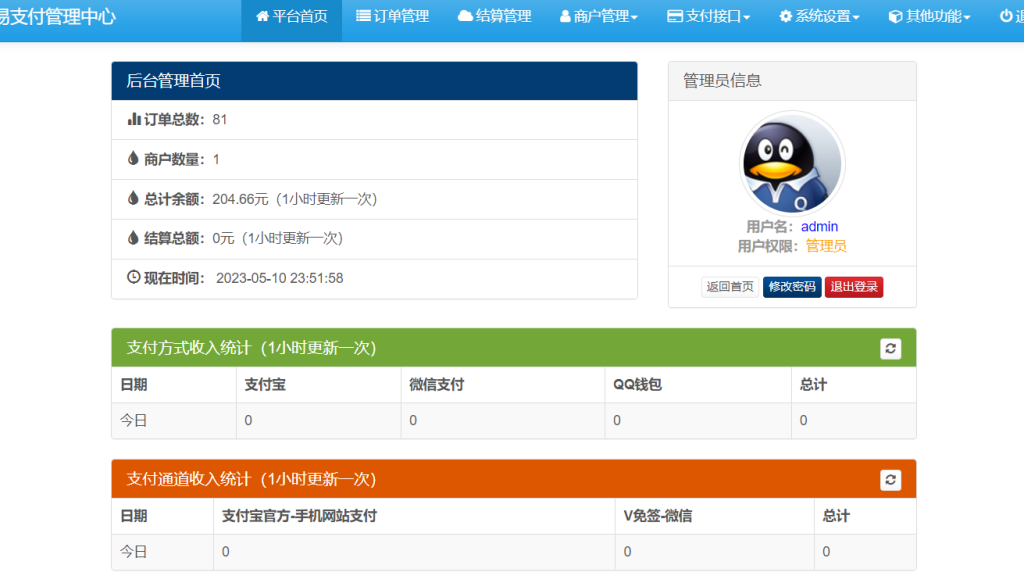Click the cube icon beside 其他功能
Screen dimensions: 1024x576
point(895,16)
